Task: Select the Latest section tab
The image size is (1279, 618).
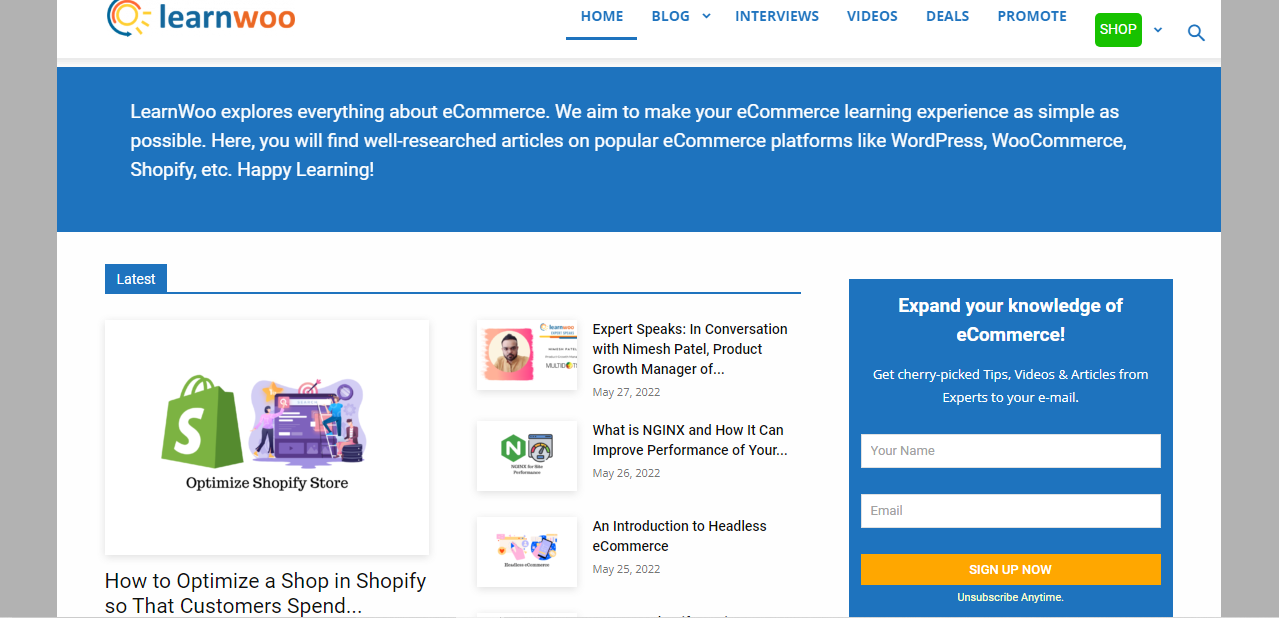Action: [x=136, y=279]
